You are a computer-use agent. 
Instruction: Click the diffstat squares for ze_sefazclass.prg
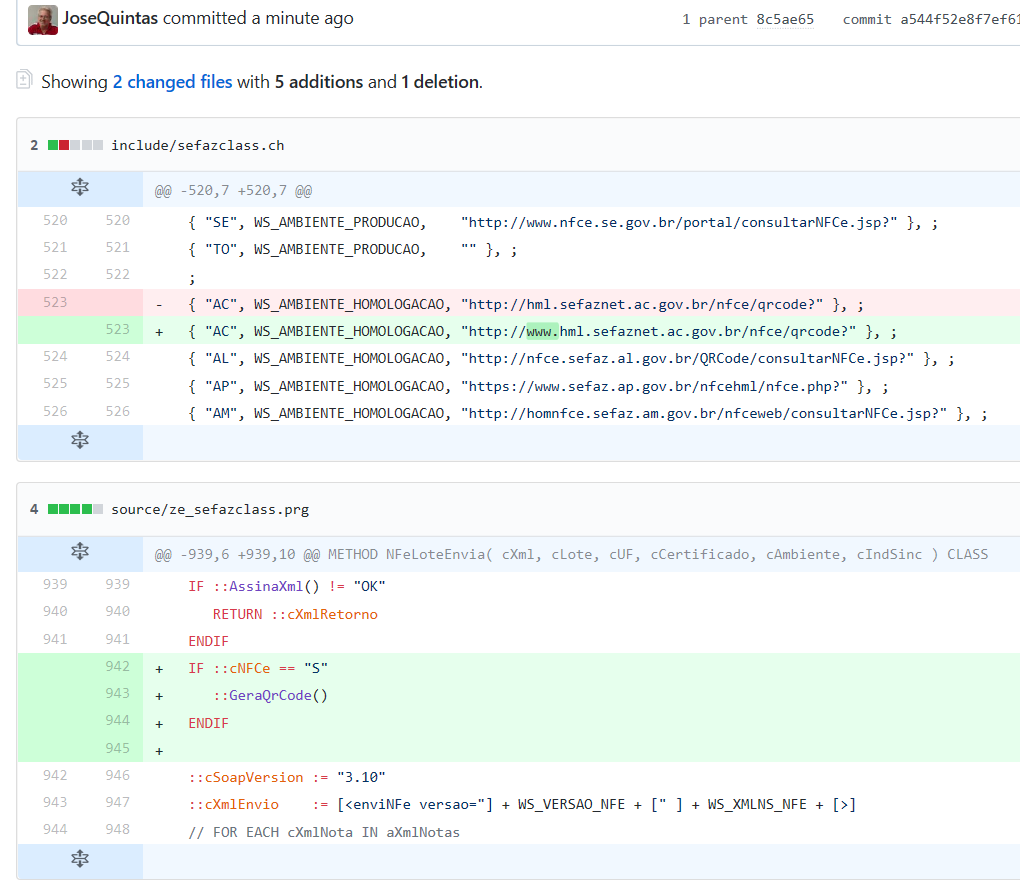click(75, 509)
